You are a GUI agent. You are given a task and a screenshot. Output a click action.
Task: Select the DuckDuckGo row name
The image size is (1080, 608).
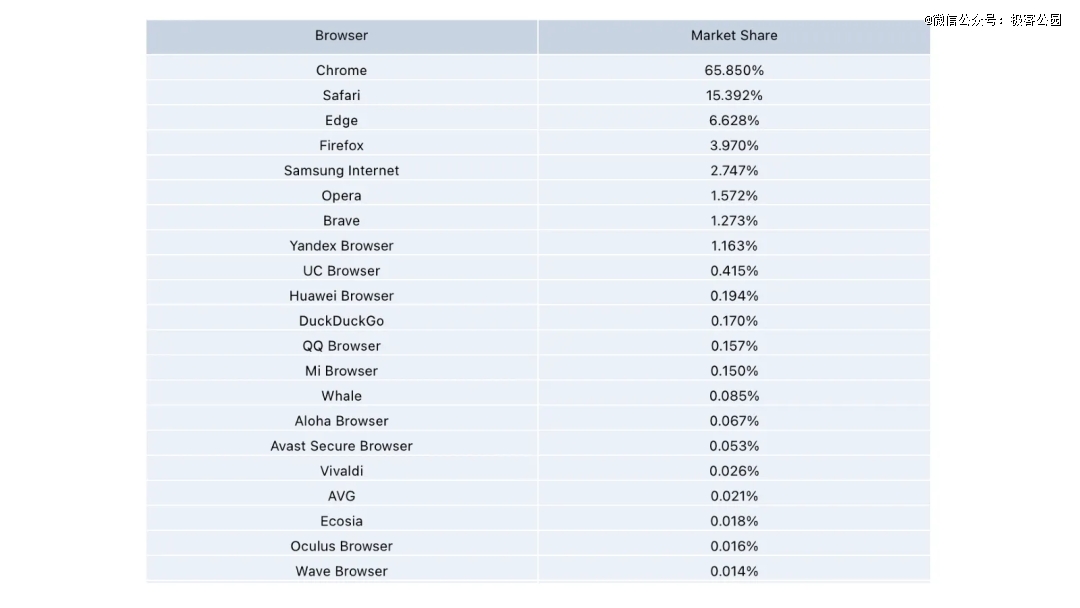[341, 320]
